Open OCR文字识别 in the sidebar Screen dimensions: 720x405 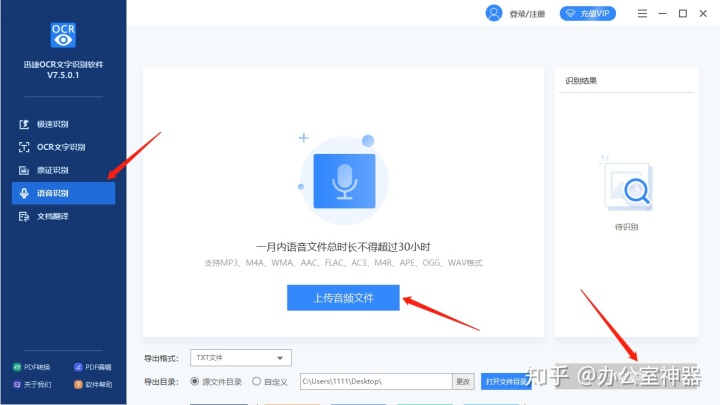tap(63, 147)
